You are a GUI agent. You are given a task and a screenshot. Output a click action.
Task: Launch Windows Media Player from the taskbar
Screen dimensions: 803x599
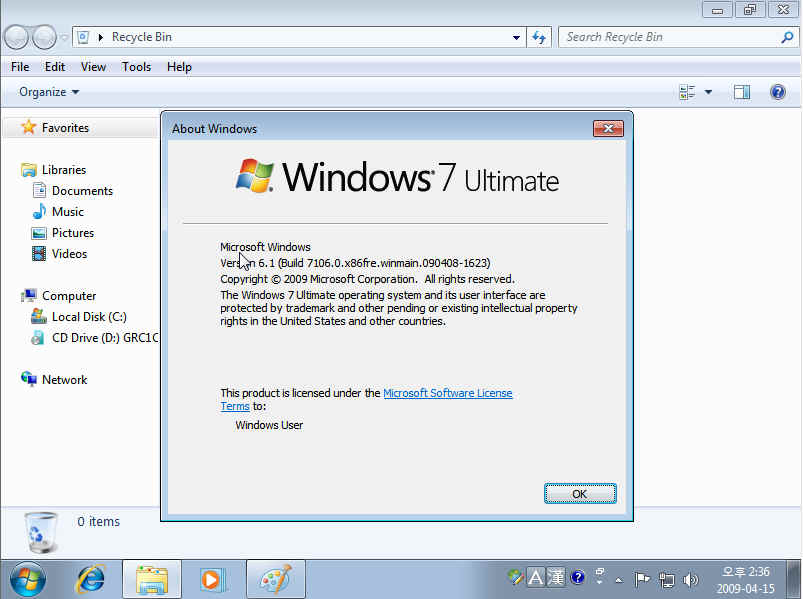[x=212, y=579]
